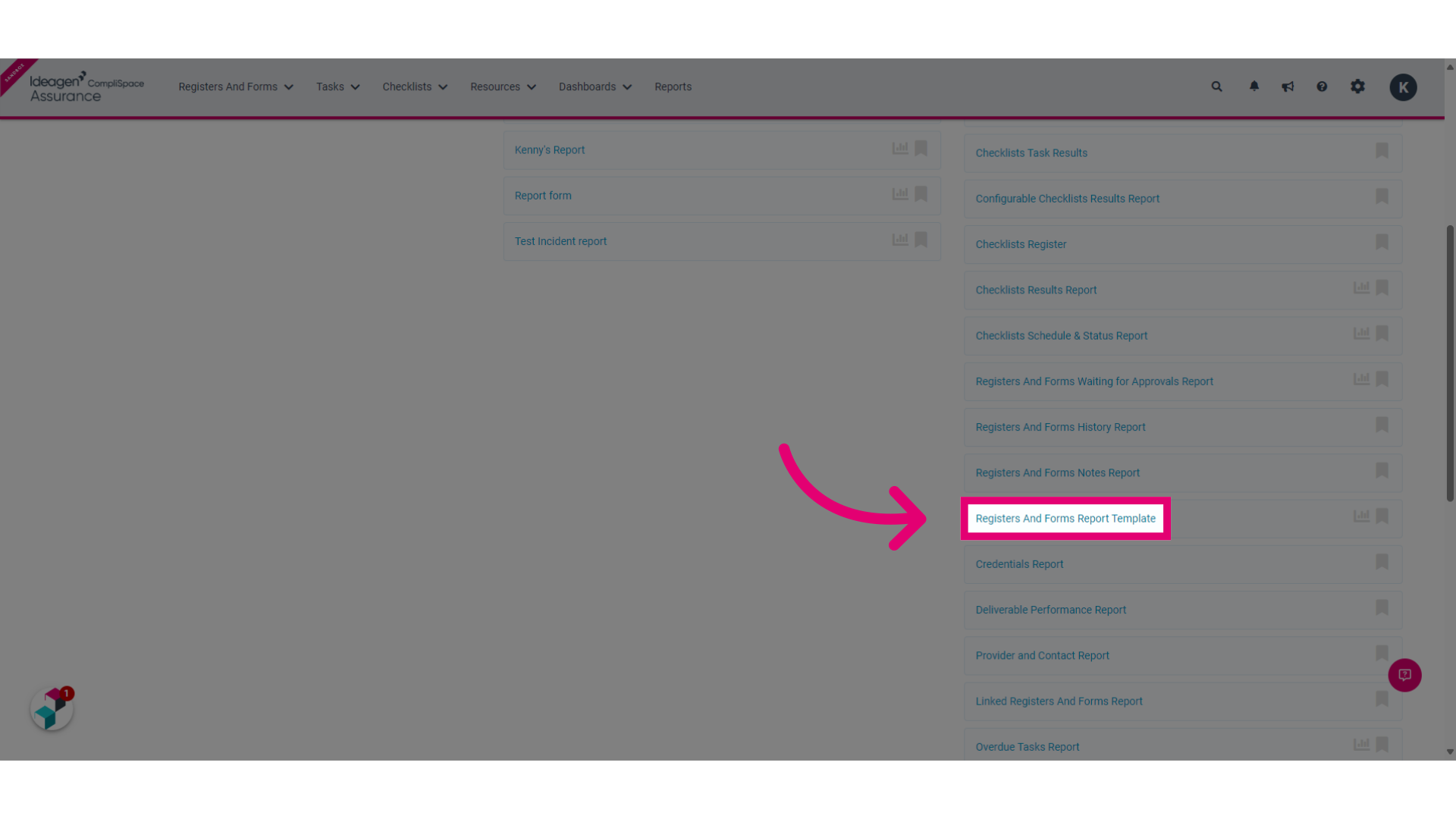This screenshot has height=819, width=1456.
Task: Click the vertical scrollbar thumb
Action: pyautogui.click(x=1450, y=362)
